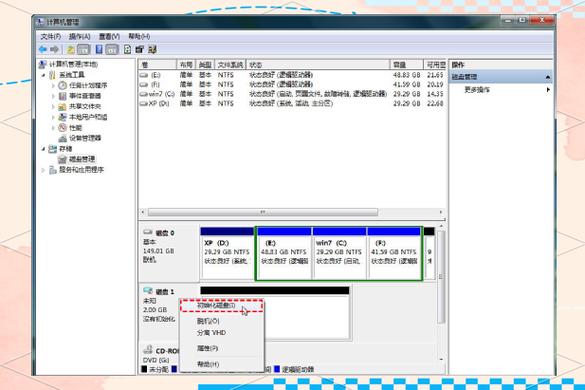Select the 磁盘管理 disk icon in tree
The image size is (585, 390).
(x=62, y=159)
